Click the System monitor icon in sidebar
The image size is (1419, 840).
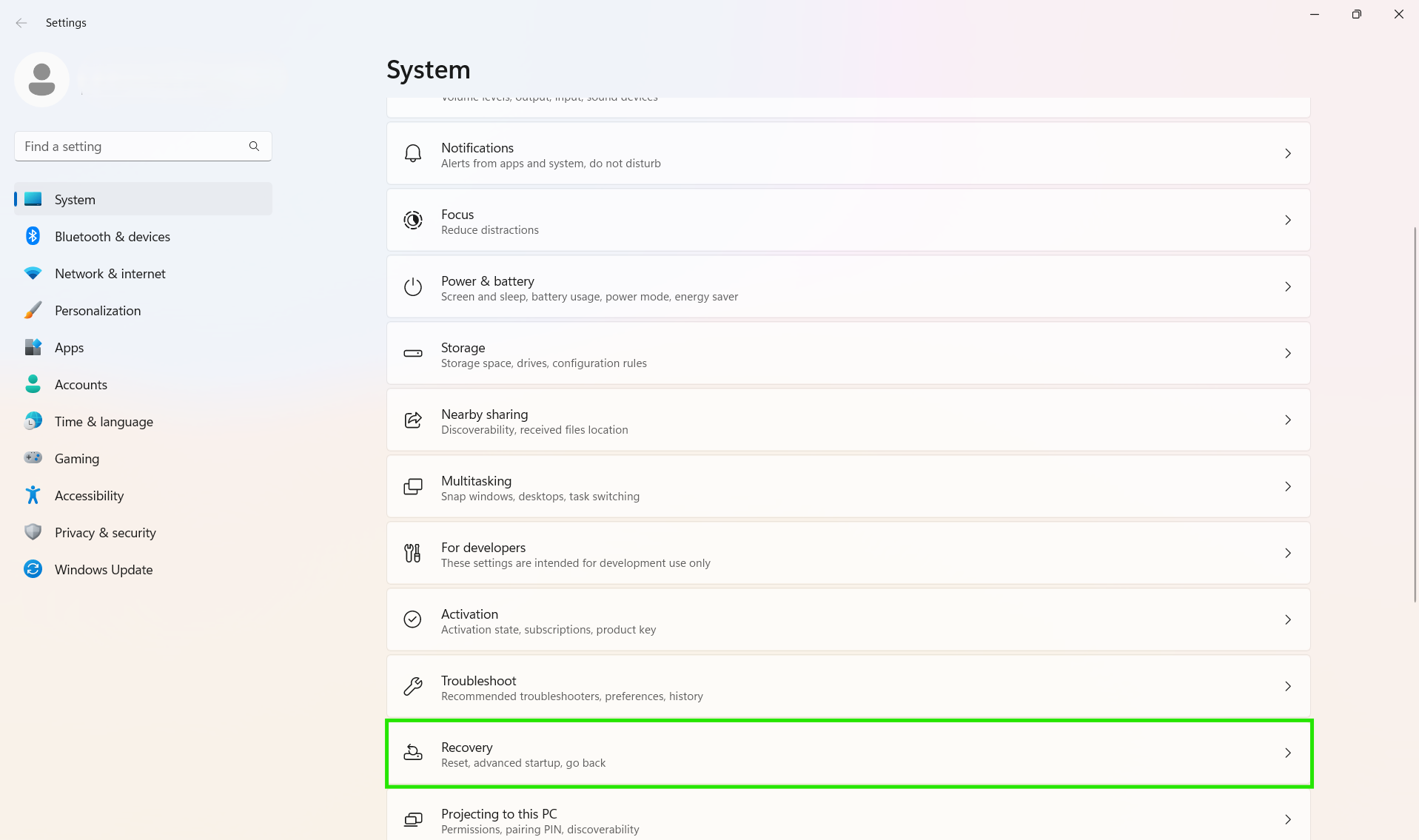(33, 199)
